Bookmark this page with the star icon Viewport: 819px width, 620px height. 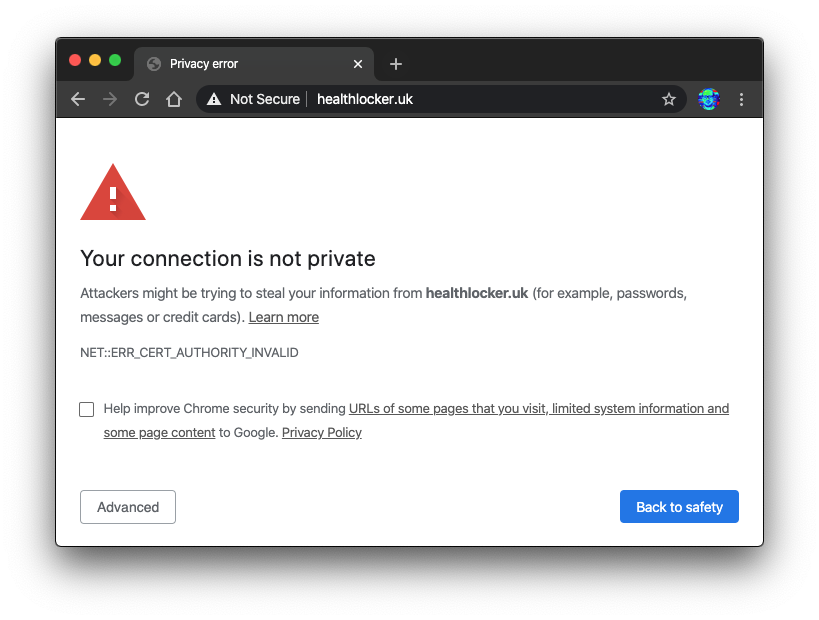[668, 99]
